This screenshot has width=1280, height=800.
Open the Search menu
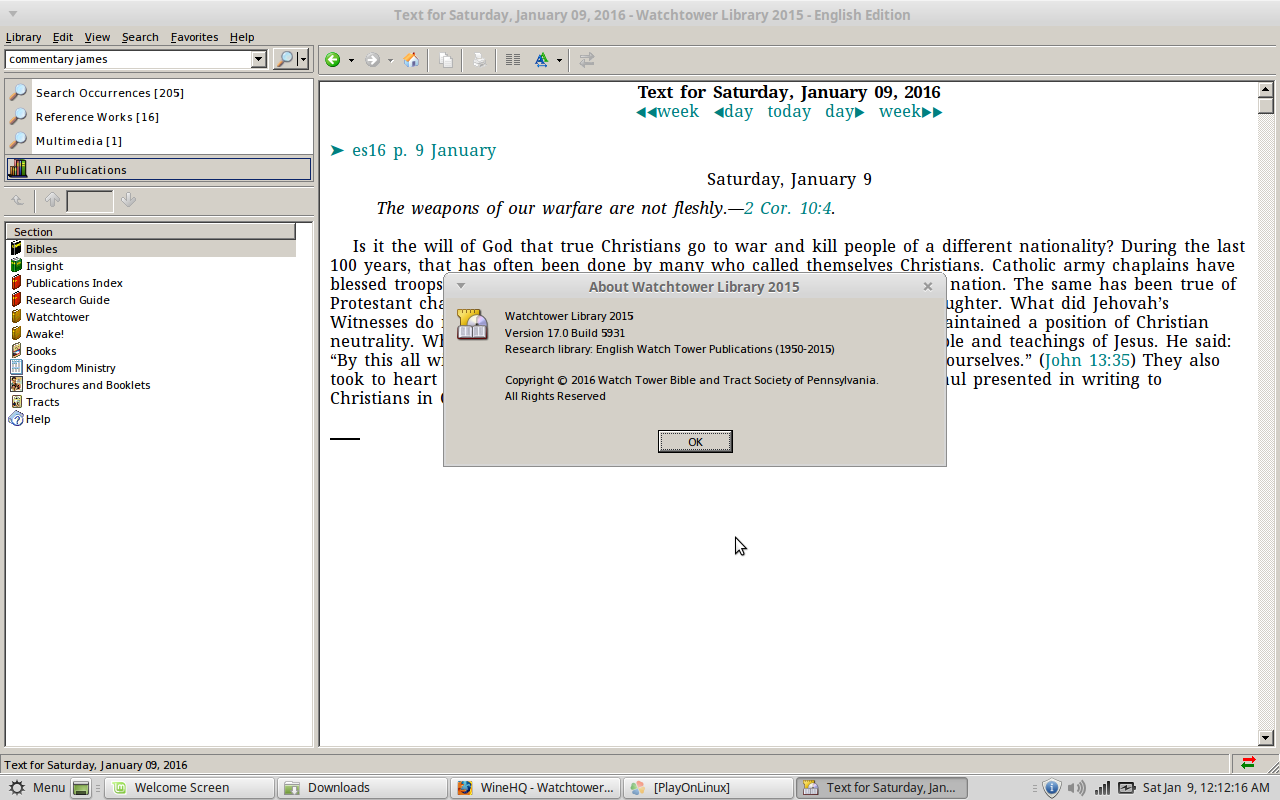coord(140,37)
